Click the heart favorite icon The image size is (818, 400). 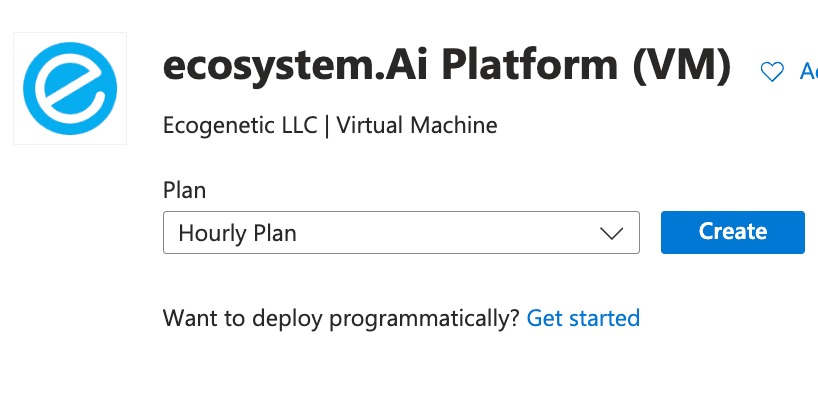(771, 71)
